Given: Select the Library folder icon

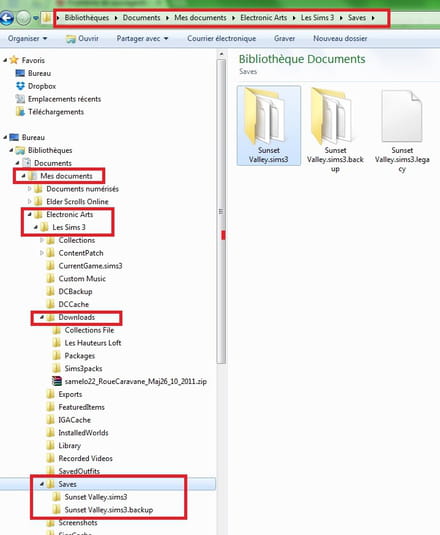Looking at the screenshot, I should pyautogui.click(x=50, y=446).
